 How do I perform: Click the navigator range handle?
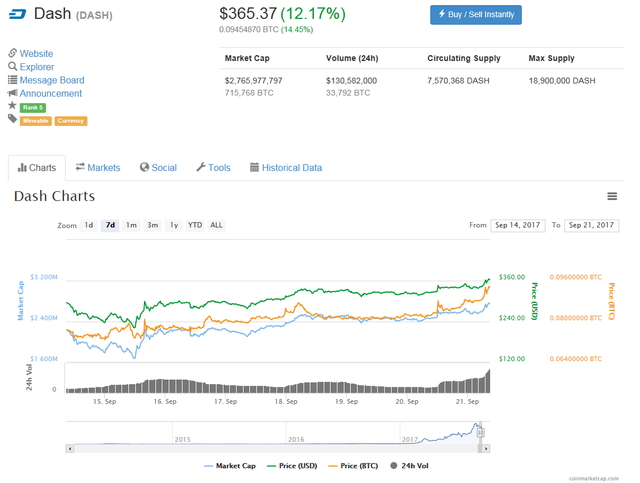pos(481,432)
